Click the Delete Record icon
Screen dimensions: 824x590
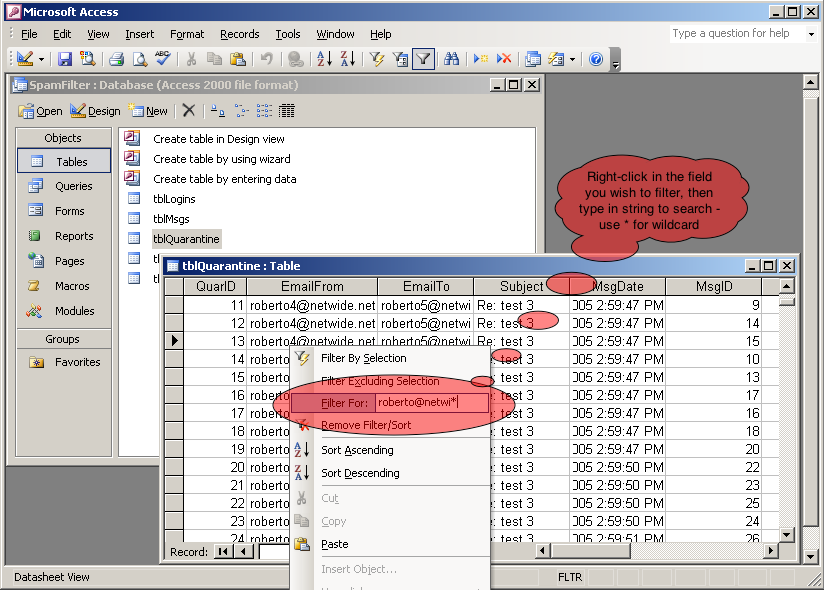click(x=503, y=59)
